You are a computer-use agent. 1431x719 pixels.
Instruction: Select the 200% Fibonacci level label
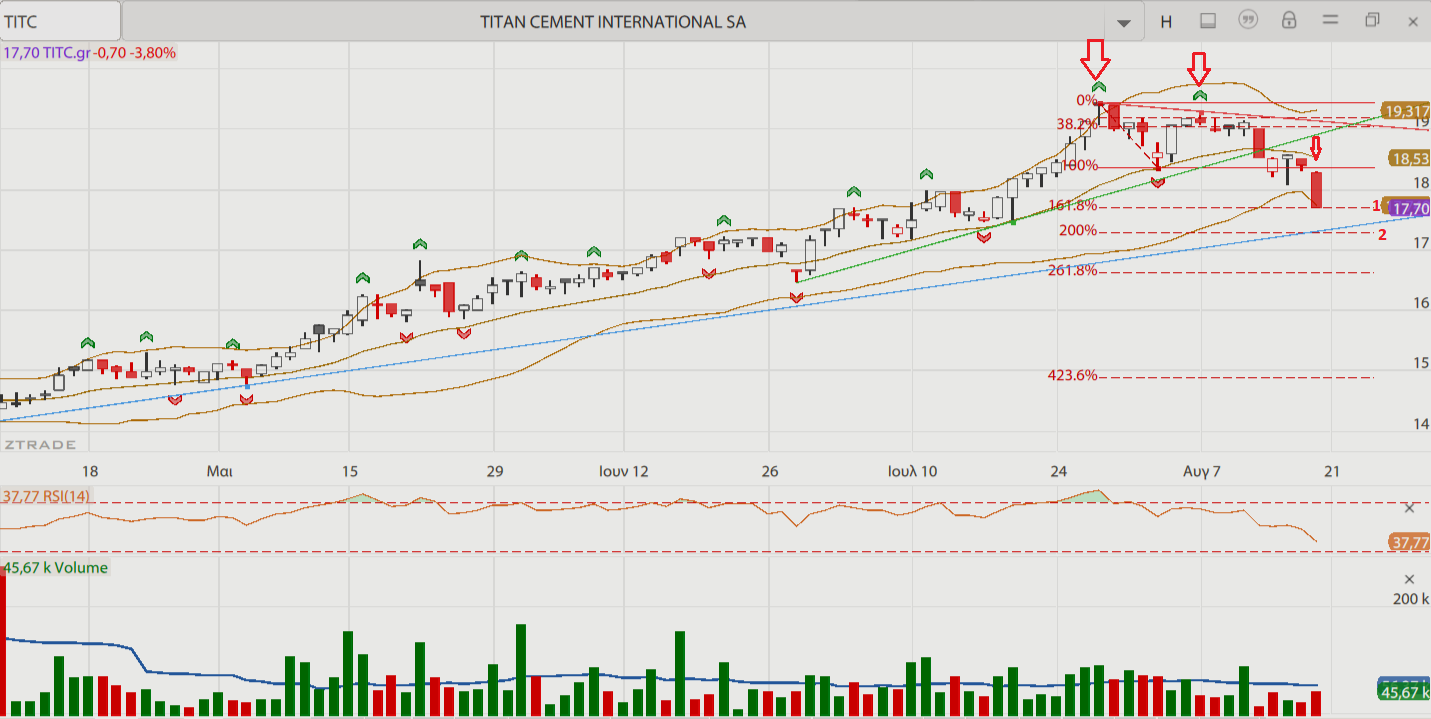1078,231
